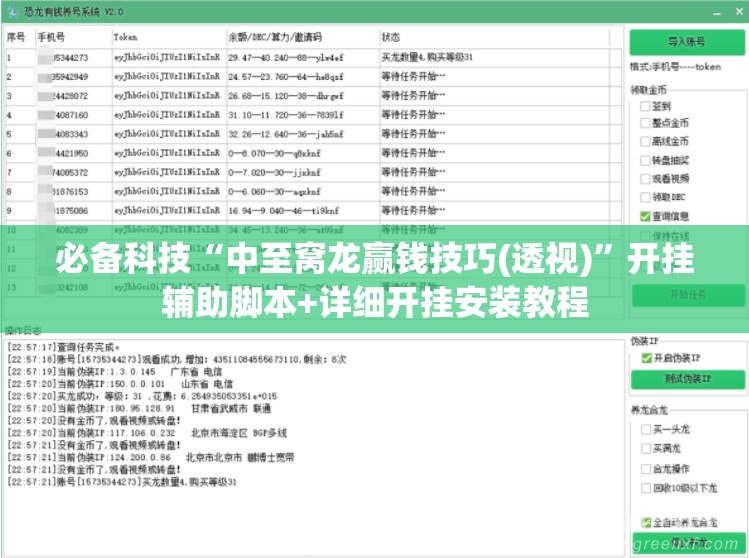Screen dimensions: 749x558
Task: Click log line 买龙成功 等级 31
Action: pos(142,396)
